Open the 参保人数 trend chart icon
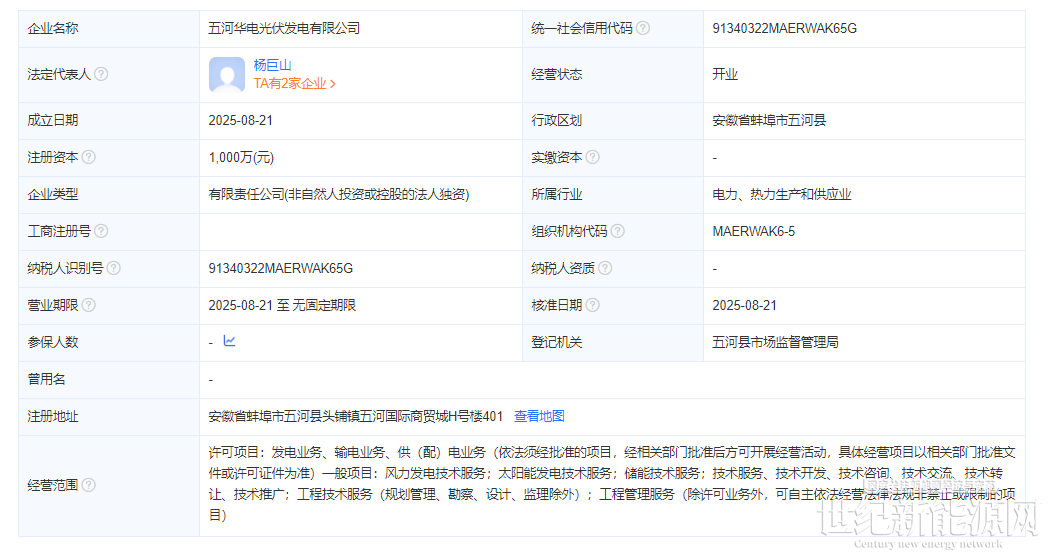 point(230,341)
